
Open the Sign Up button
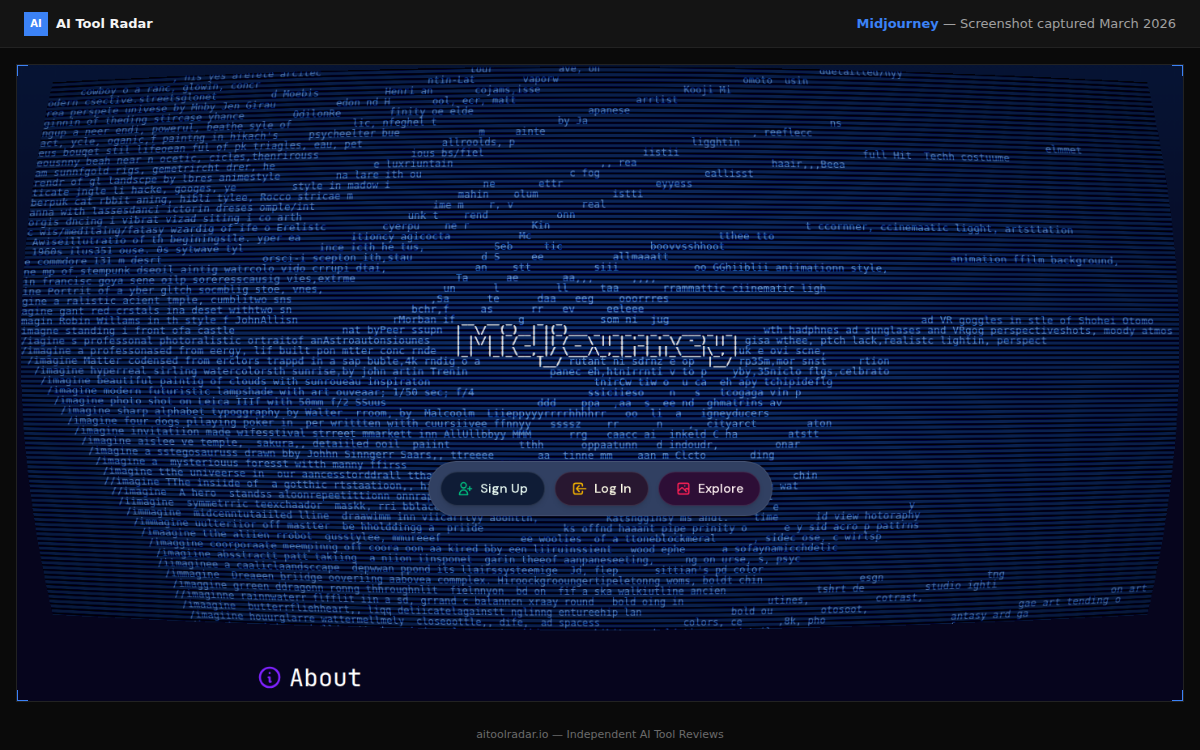coord(493,488)
